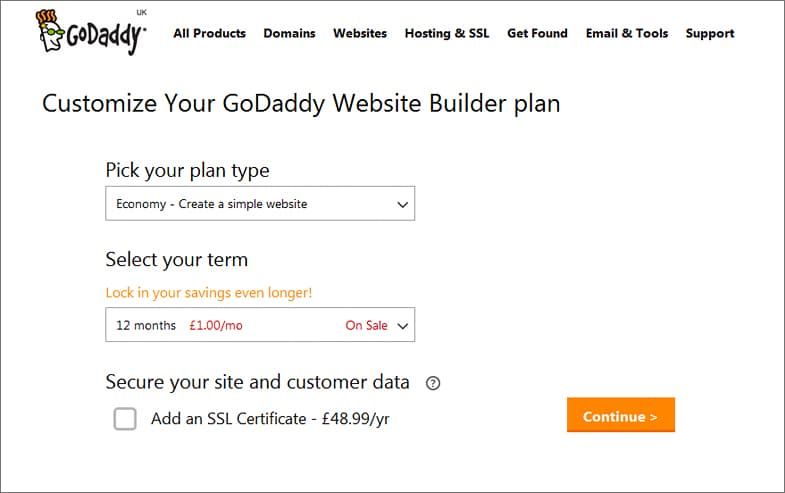Open the Domains menu
The width and height of the screenshot is (785, 493).
pos(289,34)
